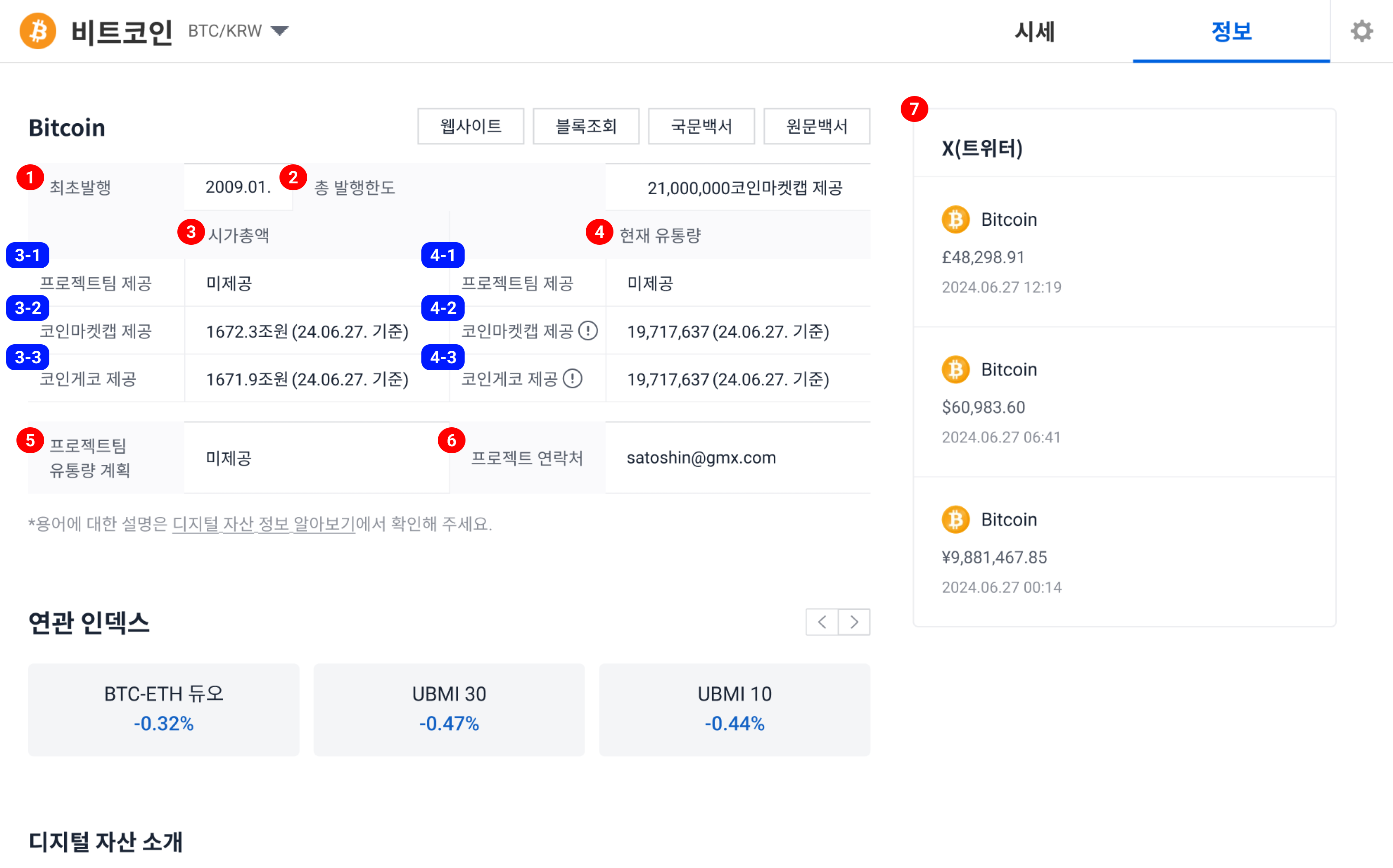The width and height of the screenshot is (1393, 868).
Task: Click the -0.32% change value
Action: coord(164,723)
